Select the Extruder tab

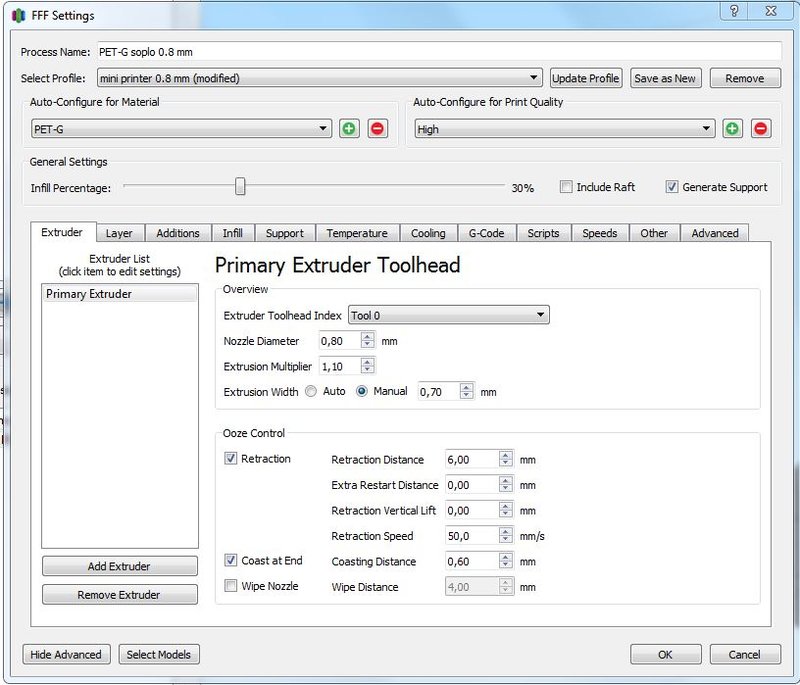tap(62, 232)
